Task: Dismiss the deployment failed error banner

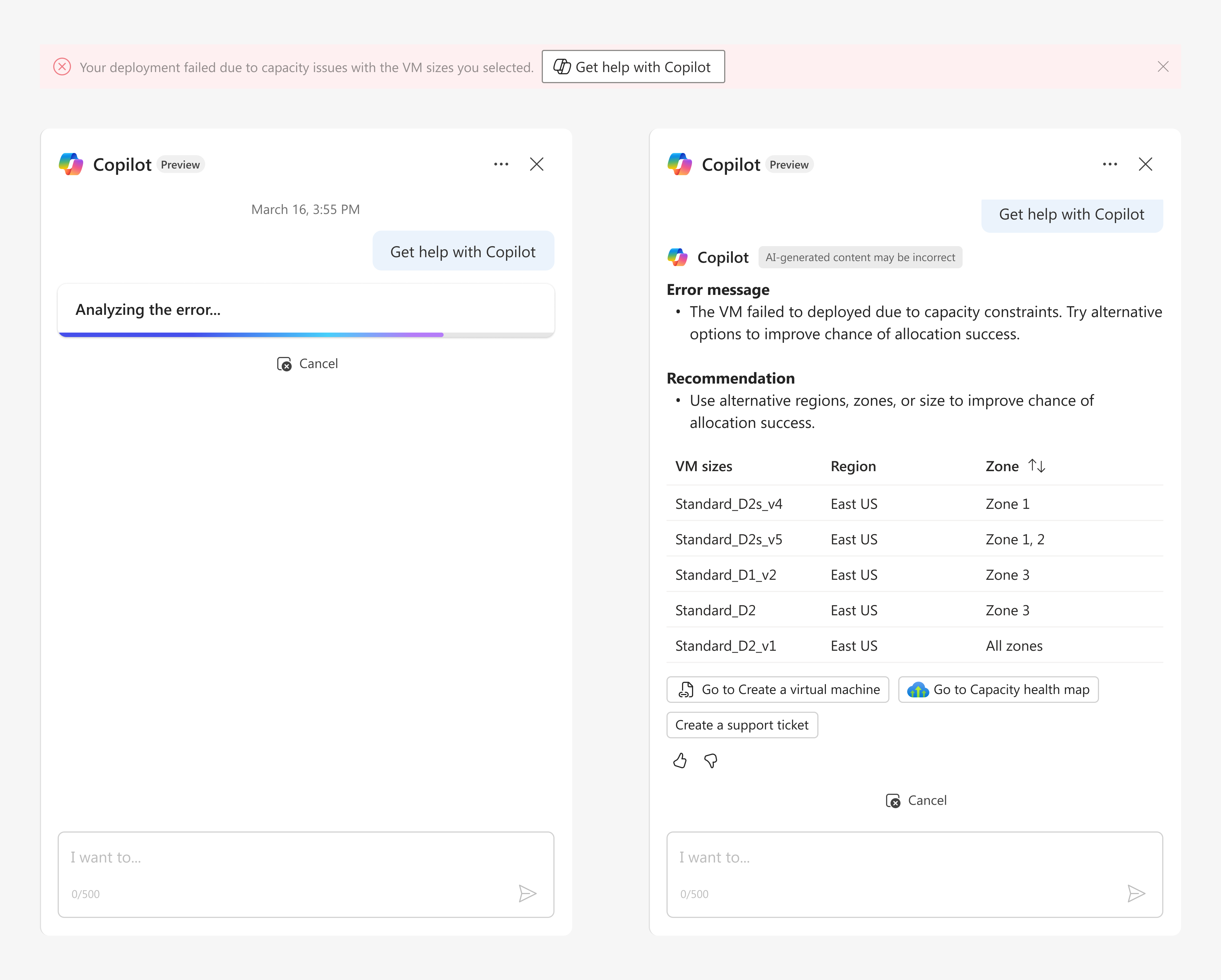Action: [x=1163, y=67]
